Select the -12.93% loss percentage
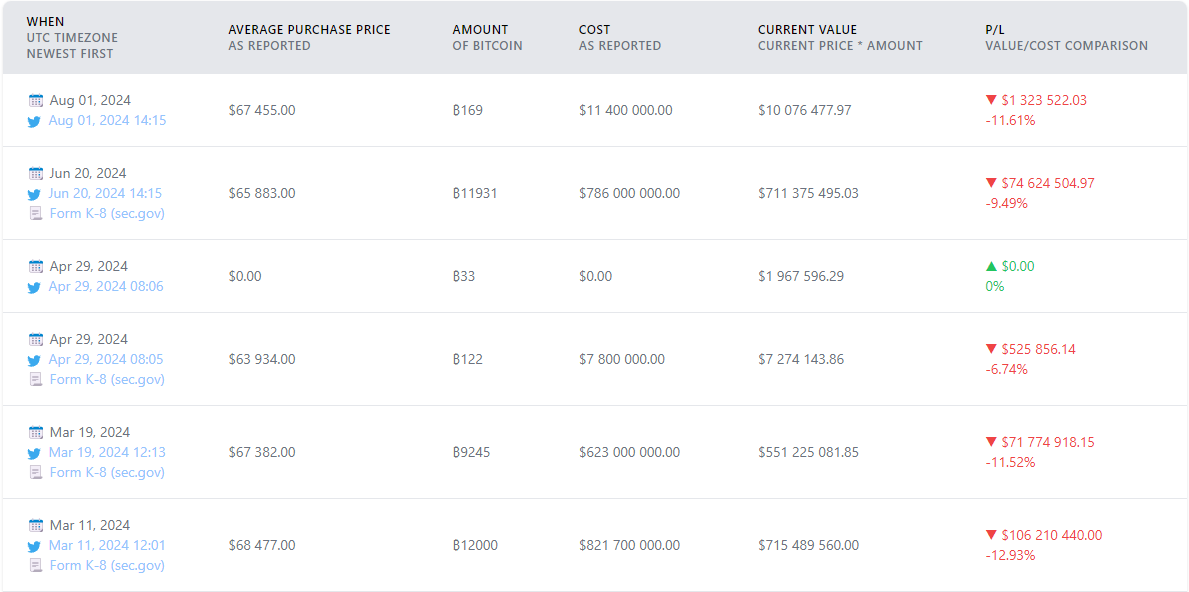The image size is (1189, 592). click(1010, 556)
